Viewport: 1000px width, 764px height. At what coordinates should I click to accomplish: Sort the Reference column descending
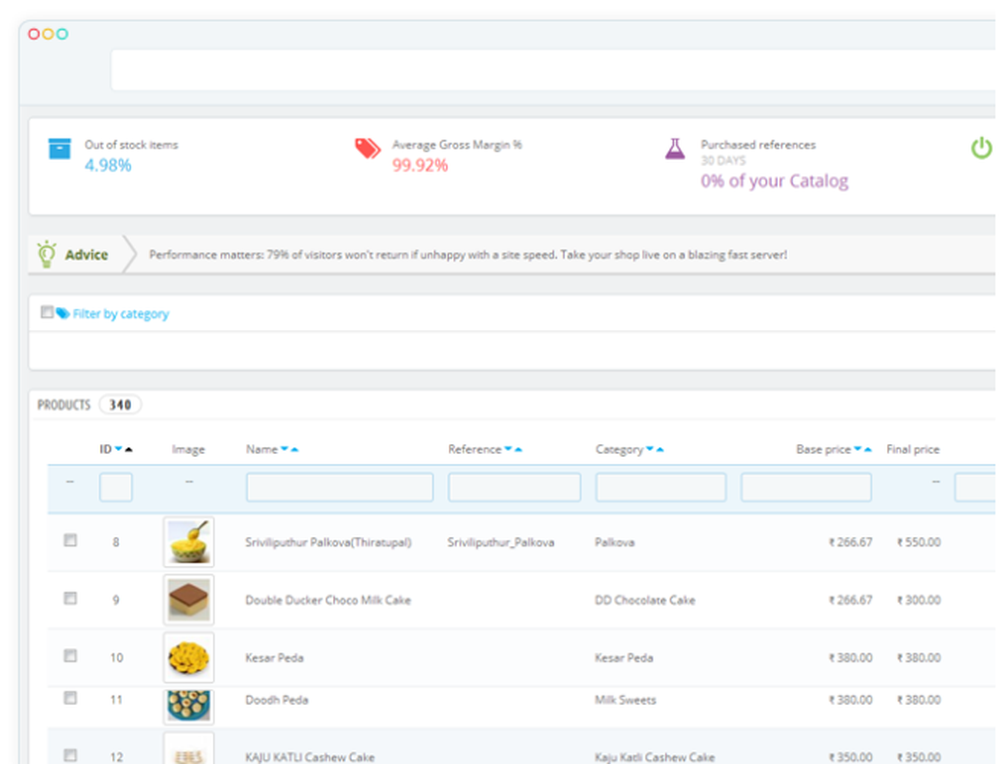506,448
